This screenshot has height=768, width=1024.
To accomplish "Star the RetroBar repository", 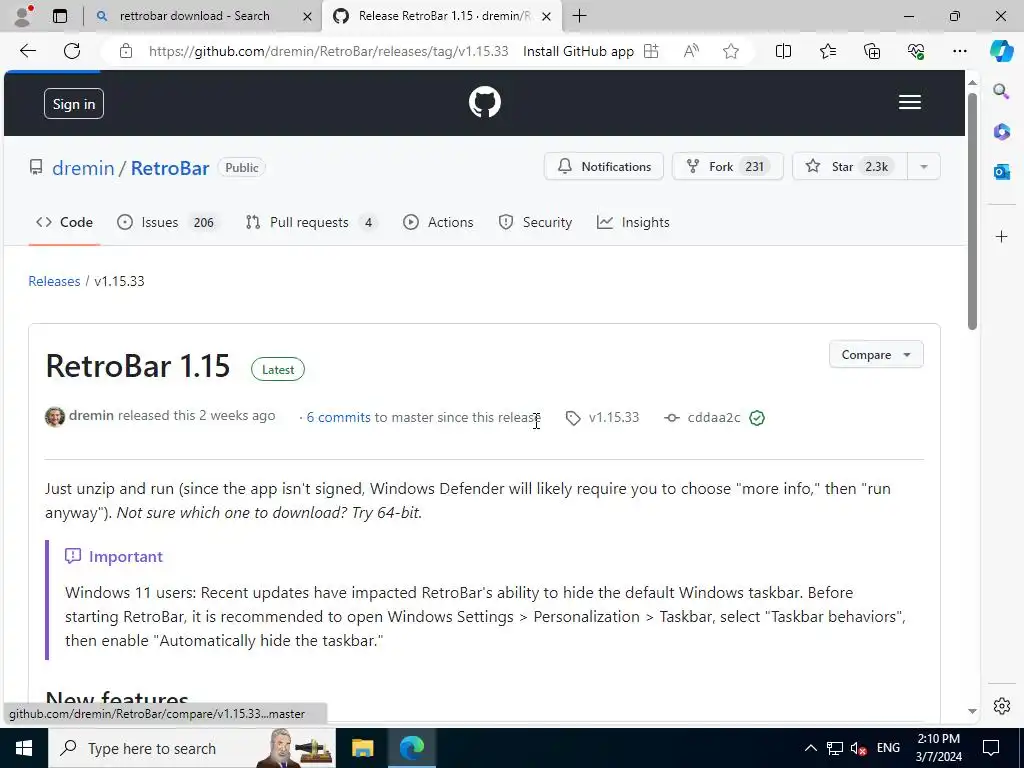I will [850, 167].
